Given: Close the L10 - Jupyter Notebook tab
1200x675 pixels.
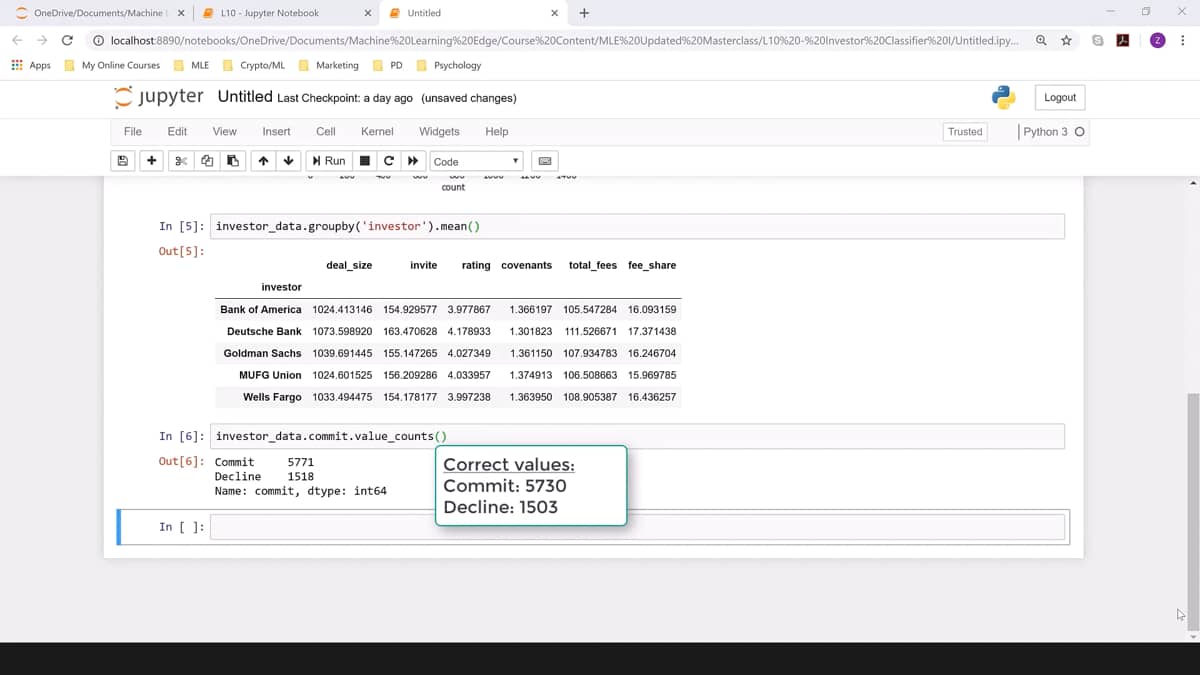Looking at the screenshot, I should [x=367, y=13].
